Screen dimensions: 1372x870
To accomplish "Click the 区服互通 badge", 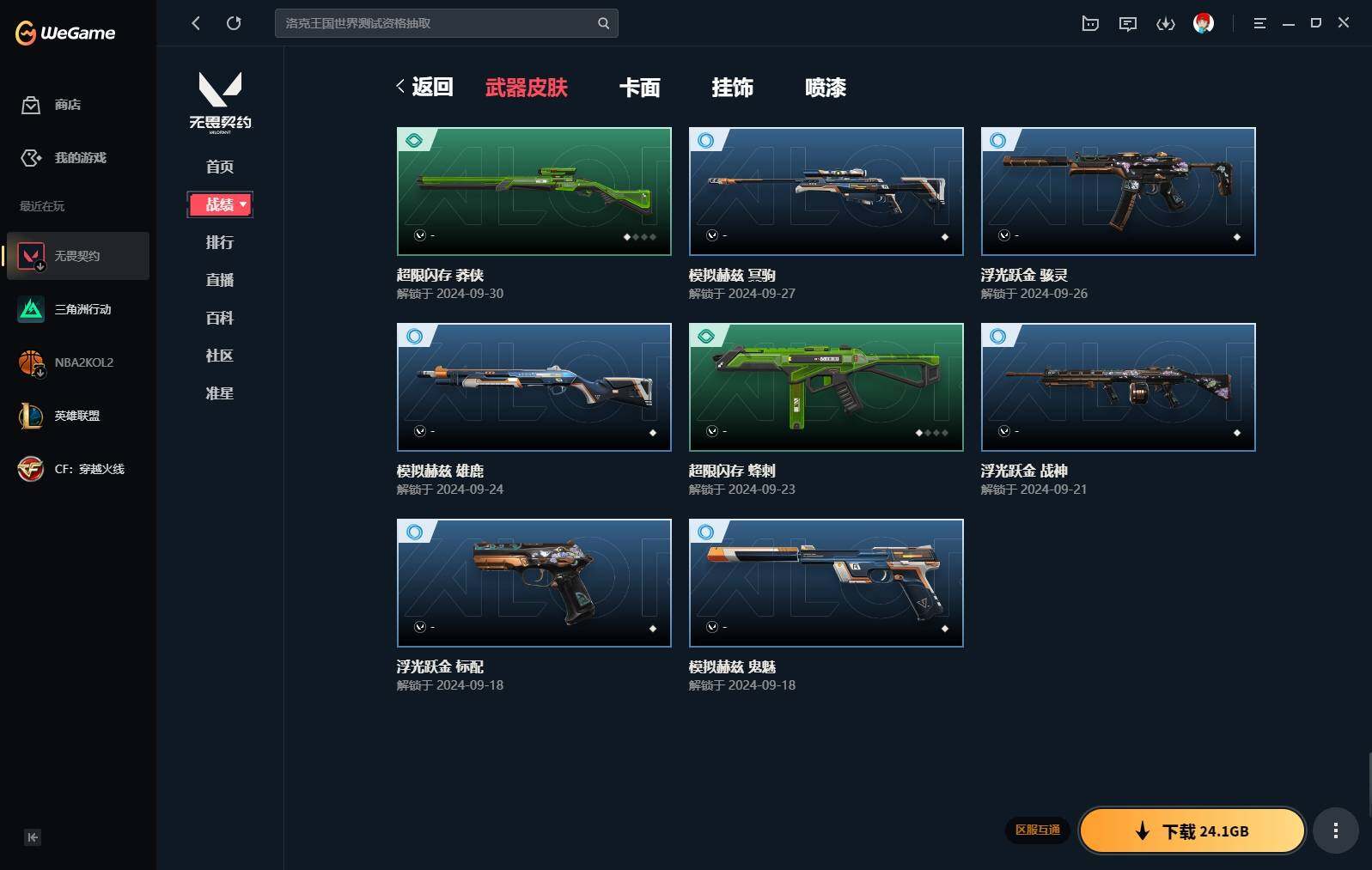I will [x=1038, y=830].
